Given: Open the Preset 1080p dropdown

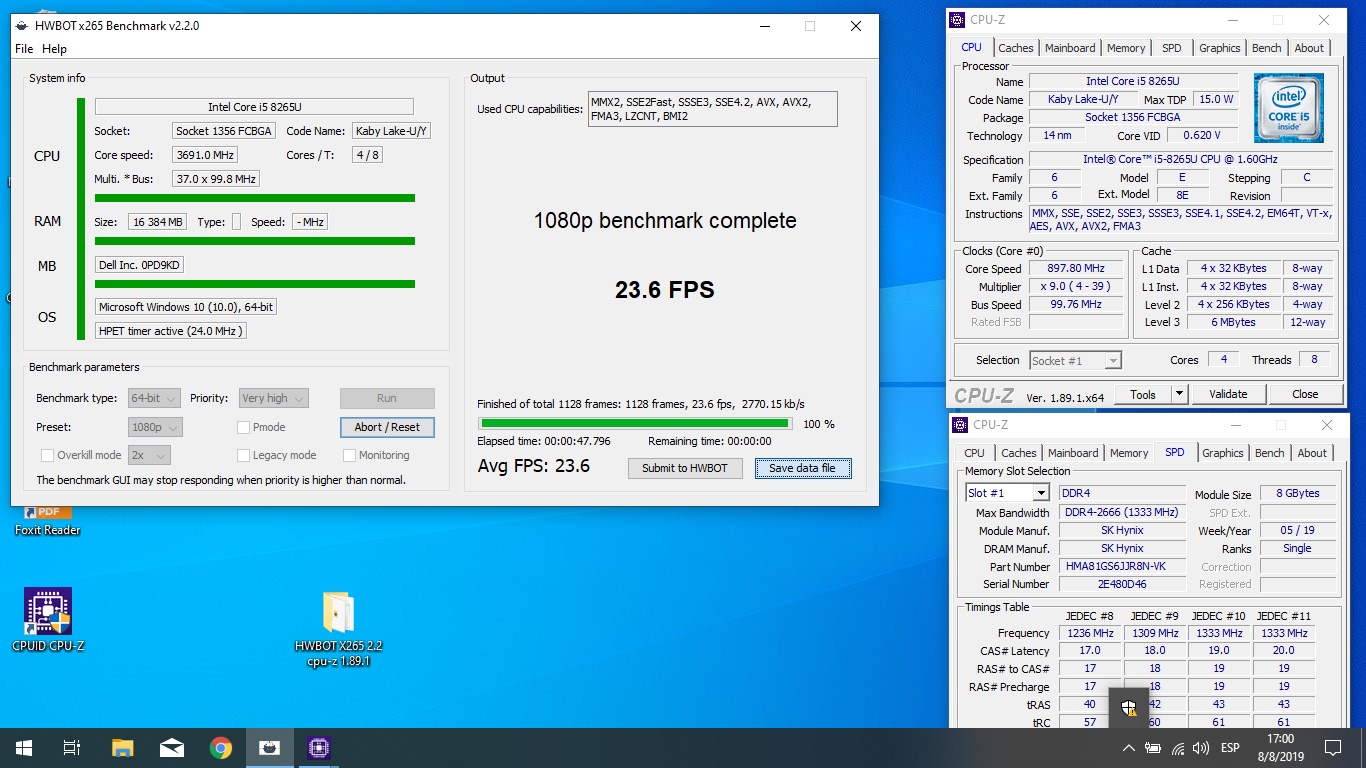Looking at the screenshot, I should (155, 427).
